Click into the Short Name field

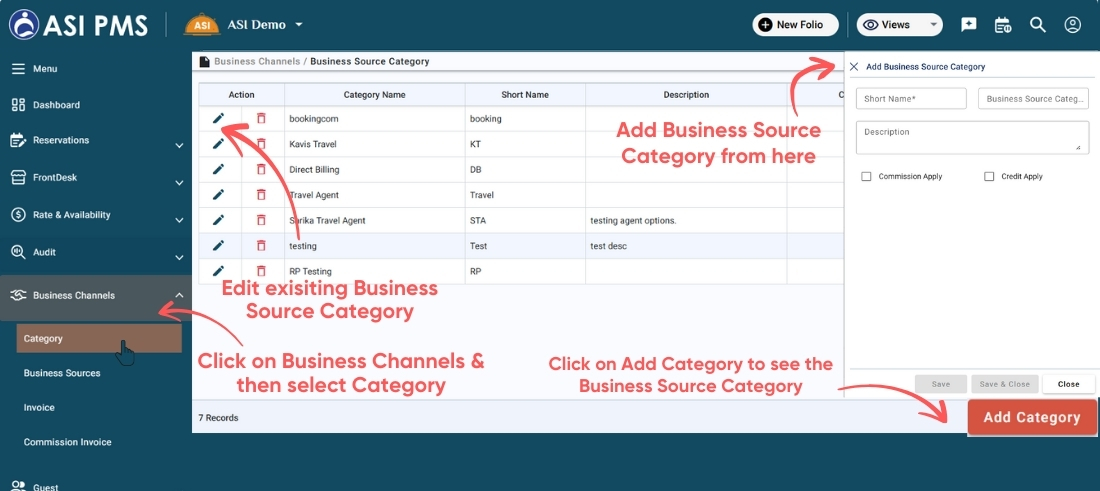911,98
